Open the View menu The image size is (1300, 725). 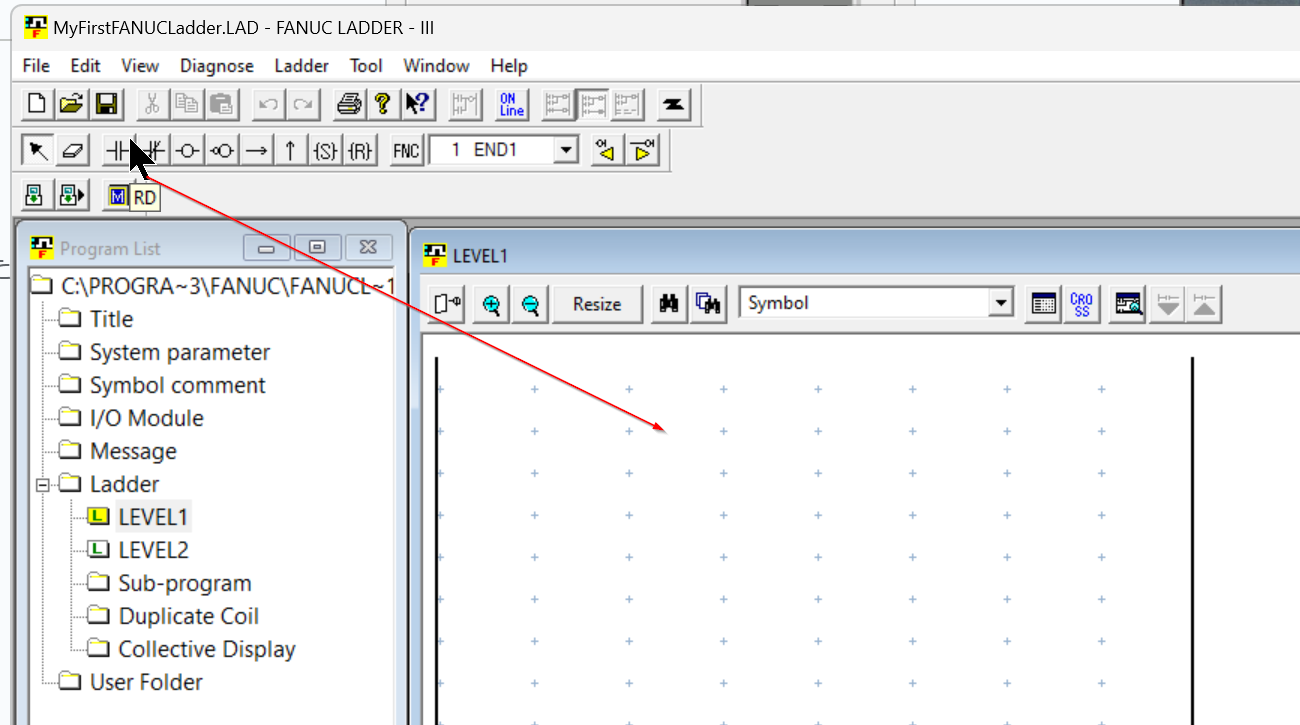click(x=140, y=66)
